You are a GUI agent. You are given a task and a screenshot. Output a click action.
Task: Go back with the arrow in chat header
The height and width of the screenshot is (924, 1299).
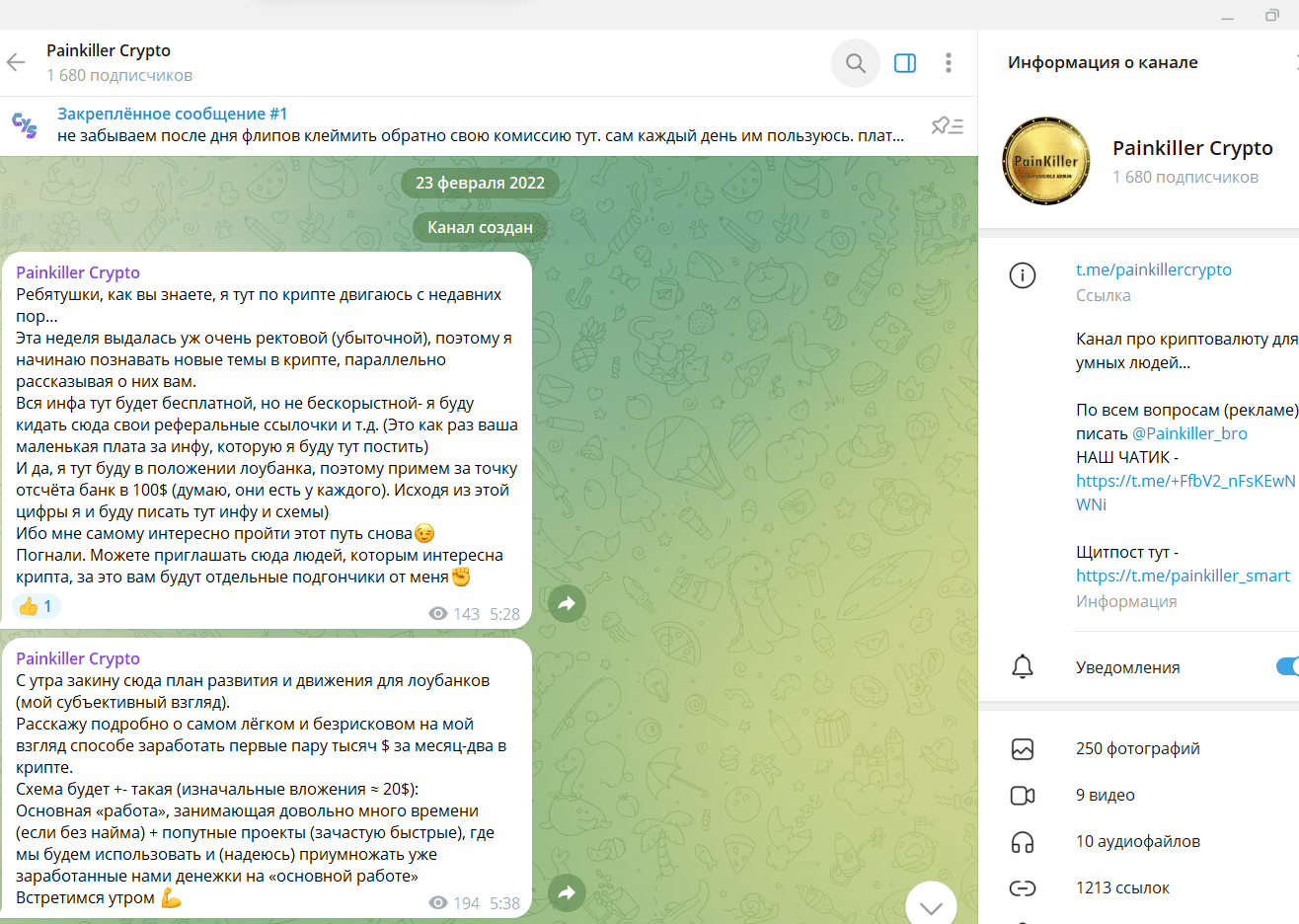(16, 63)
